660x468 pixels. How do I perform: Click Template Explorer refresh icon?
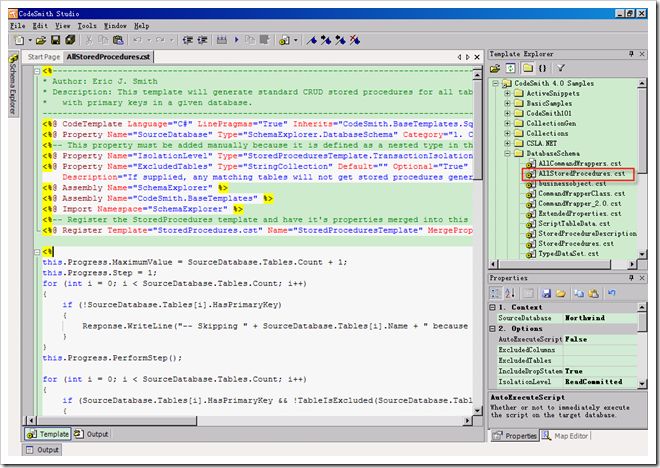pyautogui.click(x=511, y=68)
